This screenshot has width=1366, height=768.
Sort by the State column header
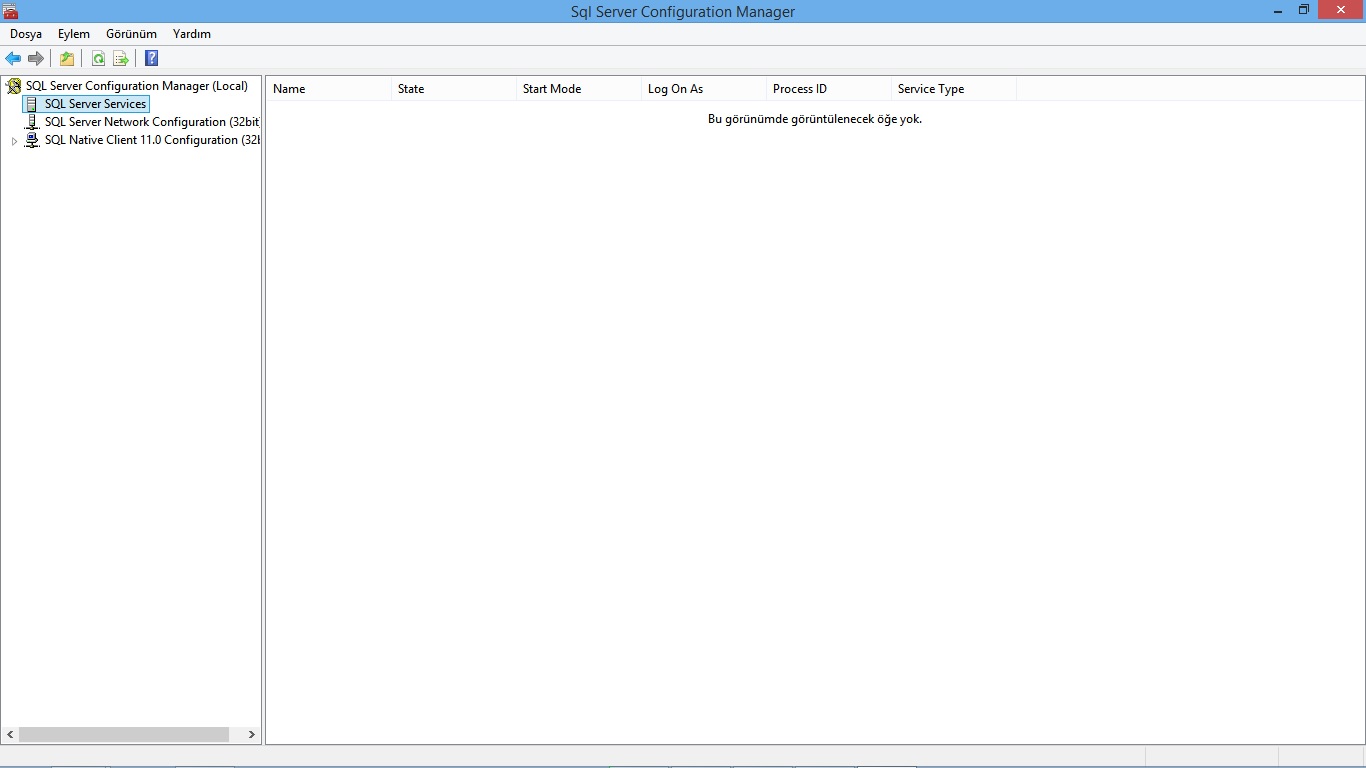tap(454, 89)
